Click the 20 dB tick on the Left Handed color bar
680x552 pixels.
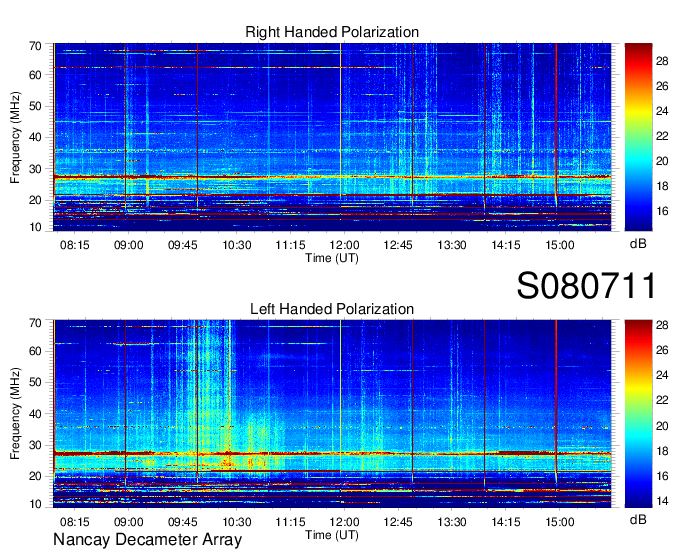click(662, 426)
